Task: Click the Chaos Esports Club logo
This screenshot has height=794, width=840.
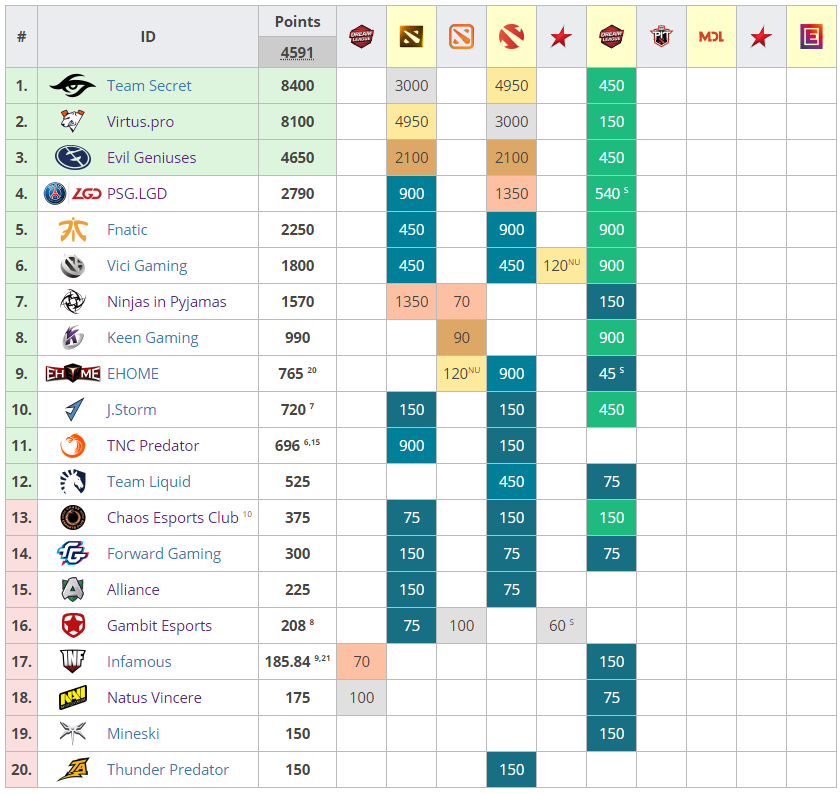Action: tap(73, 518)
